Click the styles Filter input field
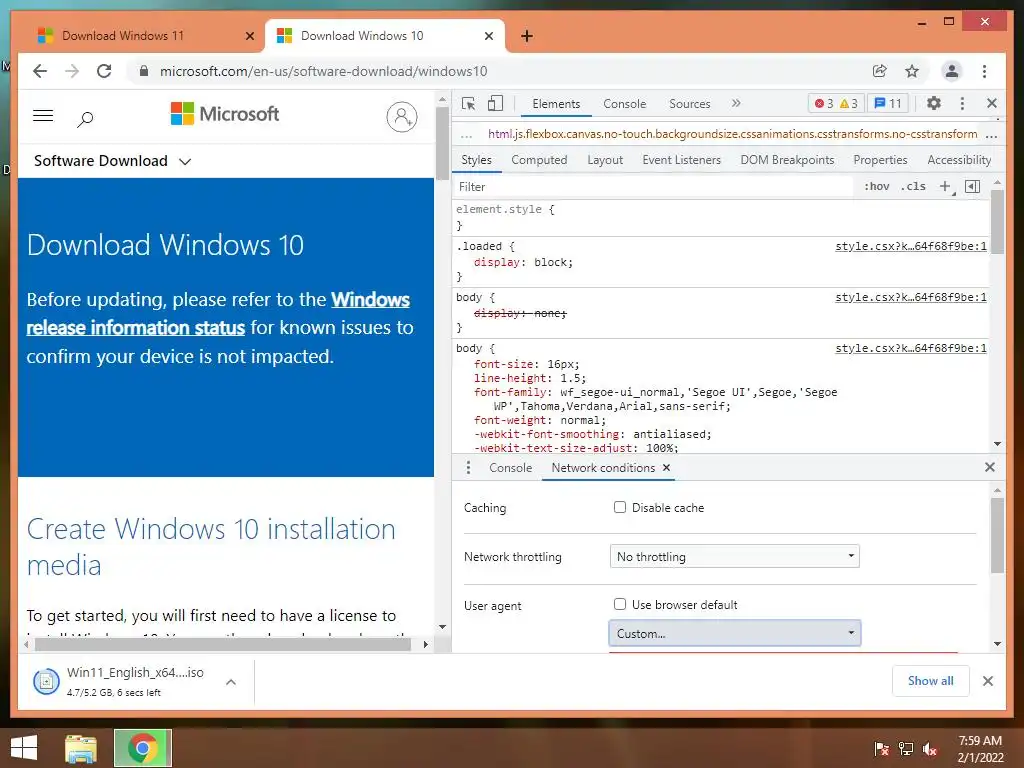 653,187
